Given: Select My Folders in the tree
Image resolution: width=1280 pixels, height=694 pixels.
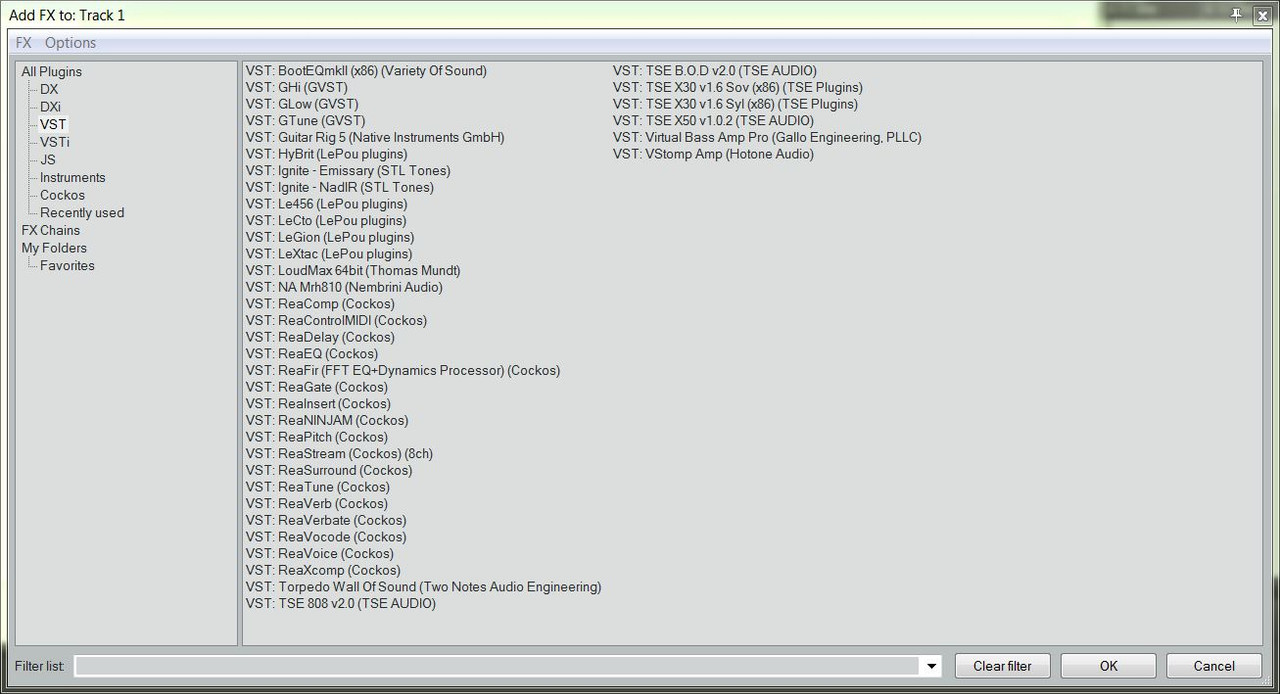Looking at the screenshot, I should click(54, 248).
